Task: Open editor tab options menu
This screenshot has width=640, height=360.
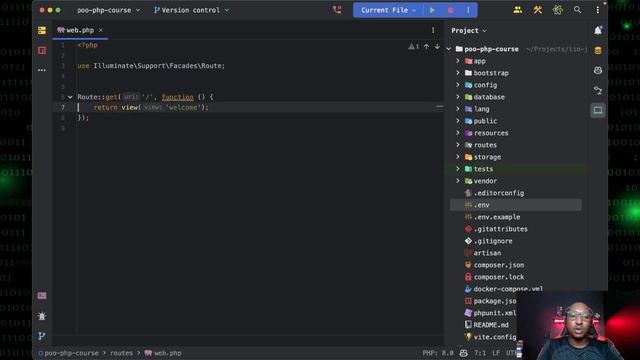Action: tap(433, 30)
